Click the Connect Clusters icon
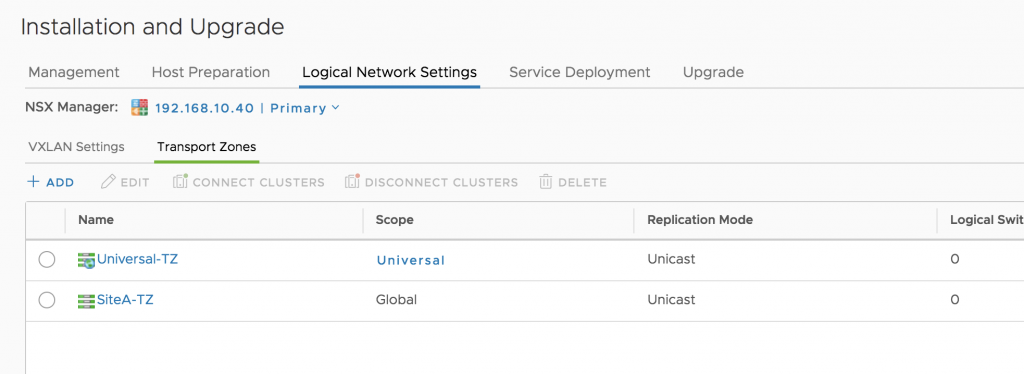Viewport: 1024px width, 374px height. [x=180, y=181]
